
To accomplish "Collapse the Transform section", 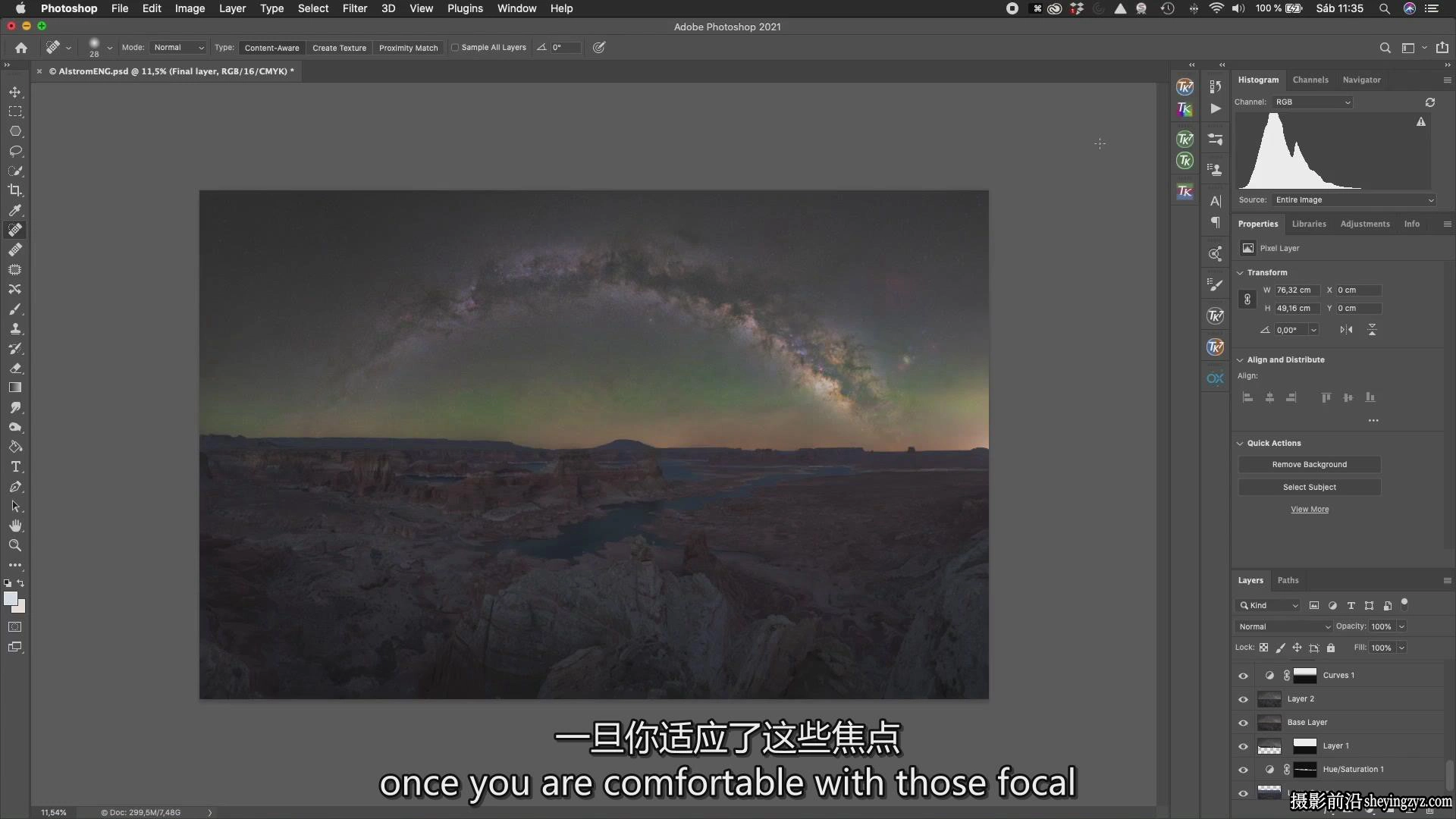I will coord(1241,272).
